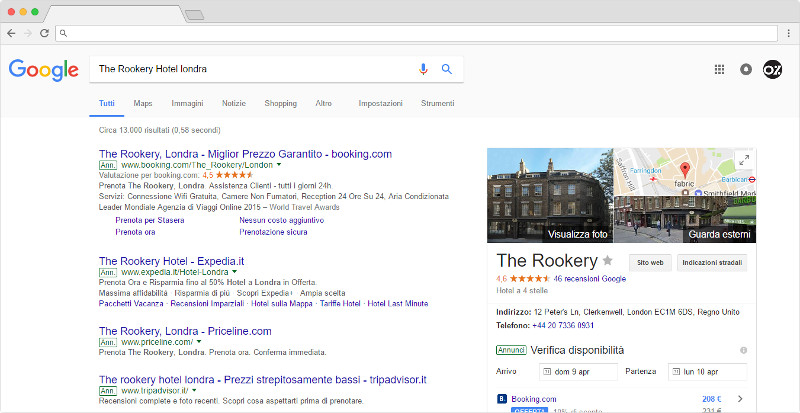Viewport: 800px width, 413px height.
Task: Open the browser three-dot menu
Action: point(789,33)
